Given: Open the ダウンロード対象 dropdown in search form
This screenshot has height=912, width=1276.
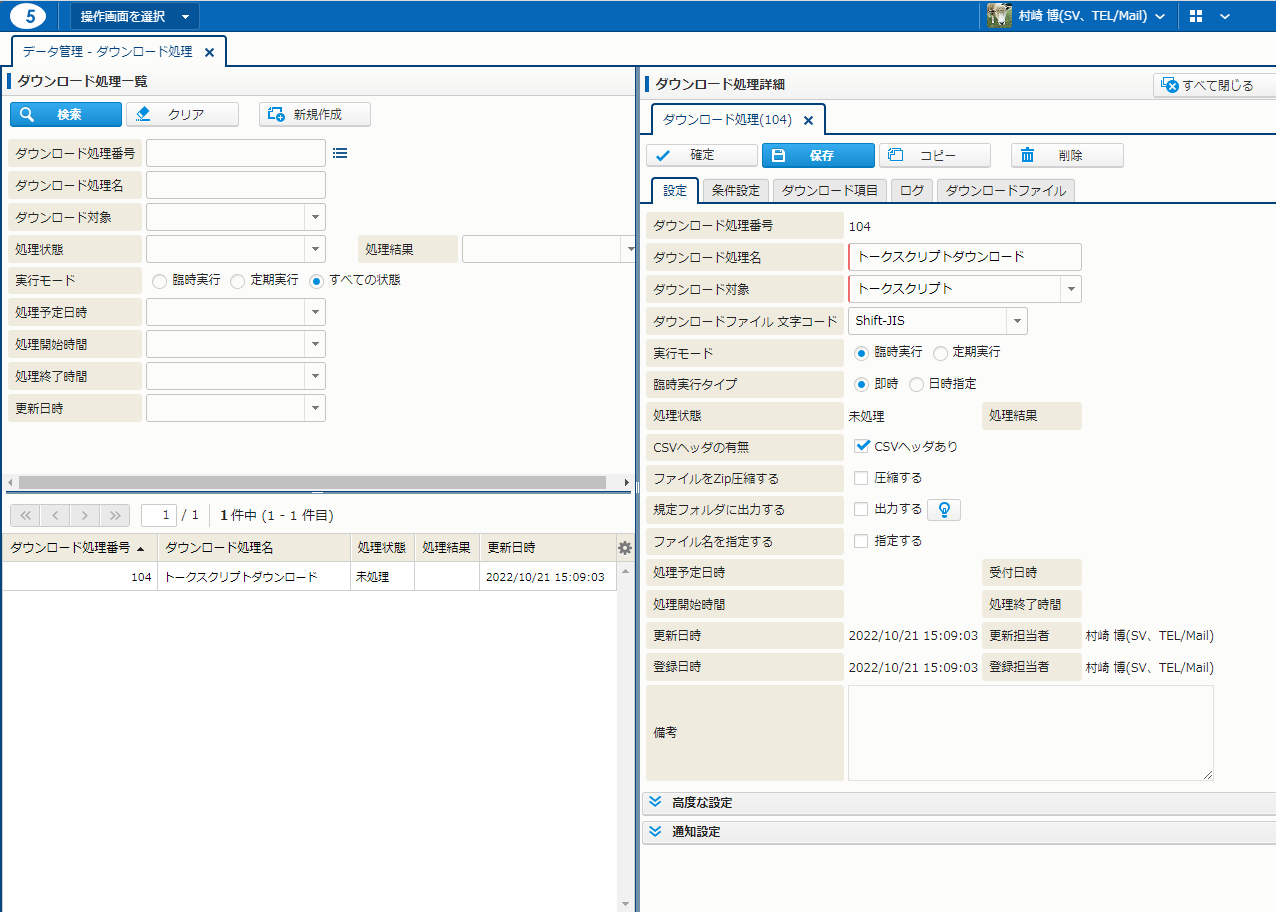Looking at the screenshot, I should (315, 217).
